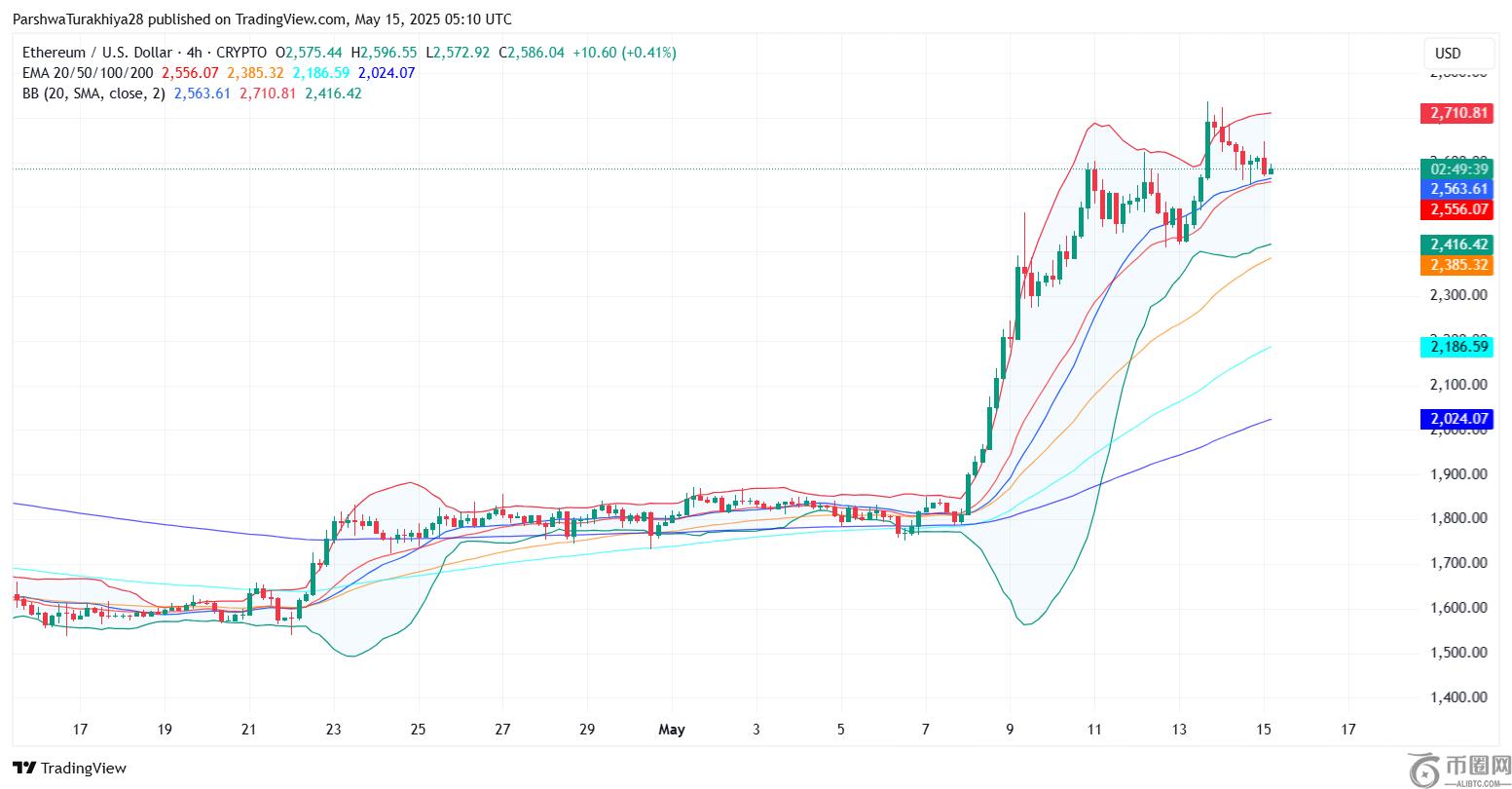Open the USD currency selector
Screen dimensions: 1512x789
[x=1449, y=54]
